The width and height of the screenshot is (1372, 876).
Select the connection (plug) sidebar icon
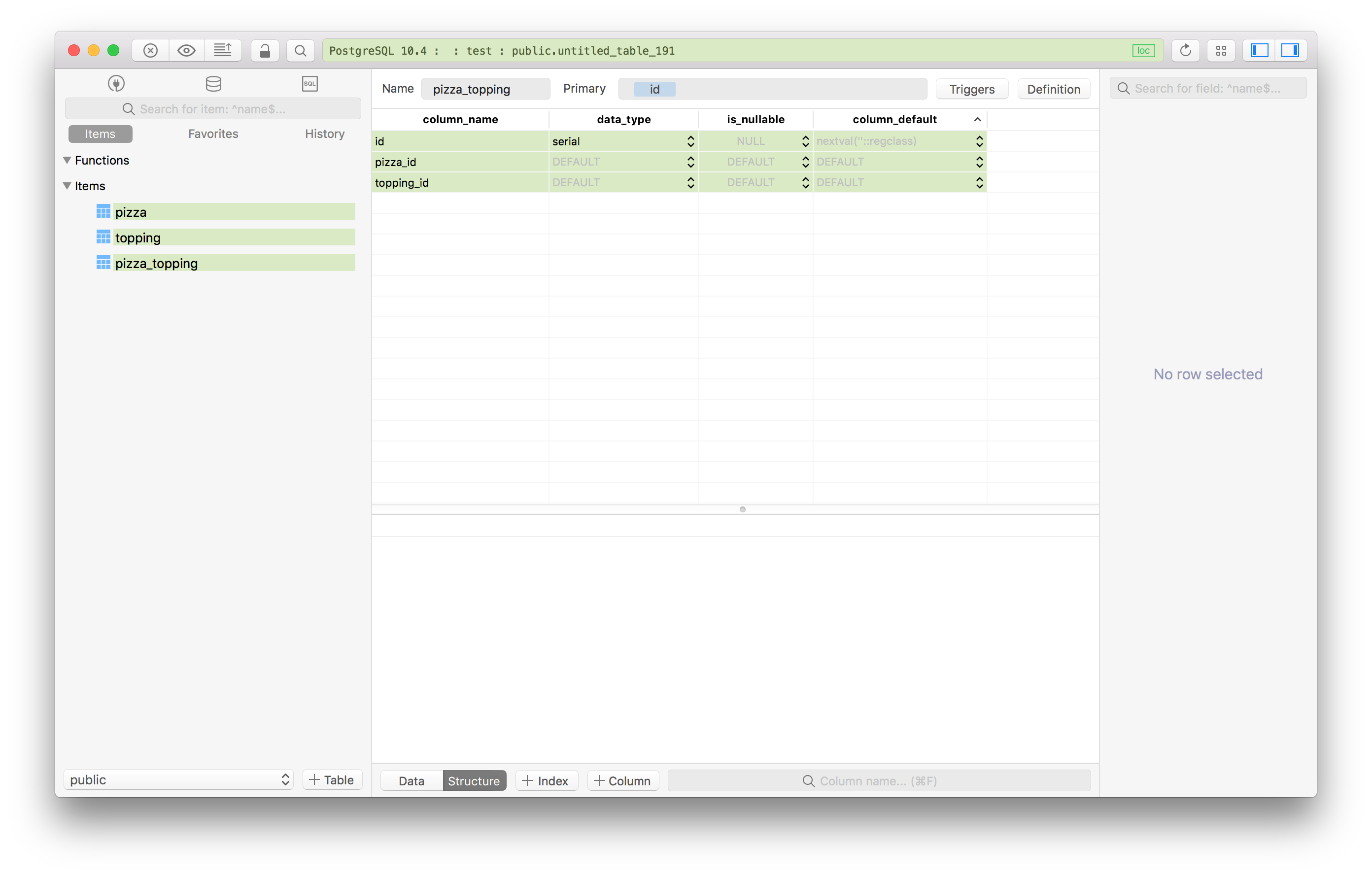coord(116,83)
